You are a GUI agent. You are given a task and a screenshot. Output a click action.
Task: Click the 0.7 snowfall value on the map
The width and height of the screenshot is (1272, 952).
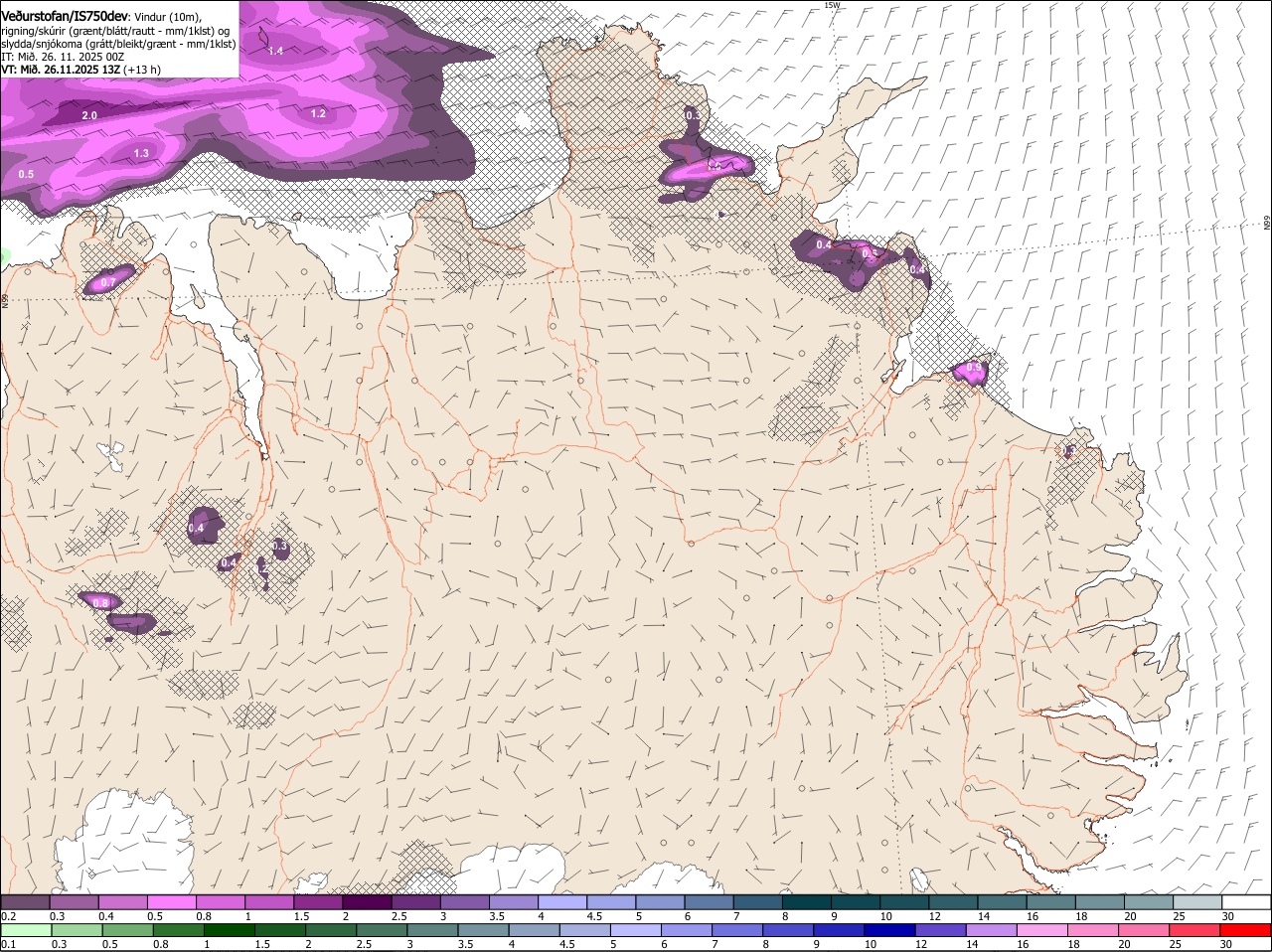[x=108, y=283]
